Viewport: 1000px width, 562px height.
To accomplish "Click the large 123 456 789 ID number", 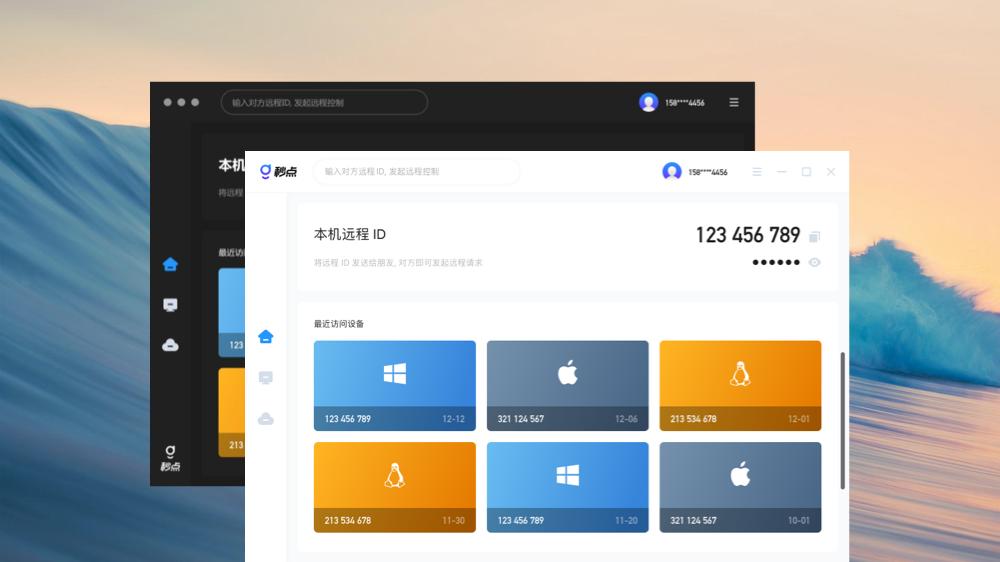I will (747, 235).
